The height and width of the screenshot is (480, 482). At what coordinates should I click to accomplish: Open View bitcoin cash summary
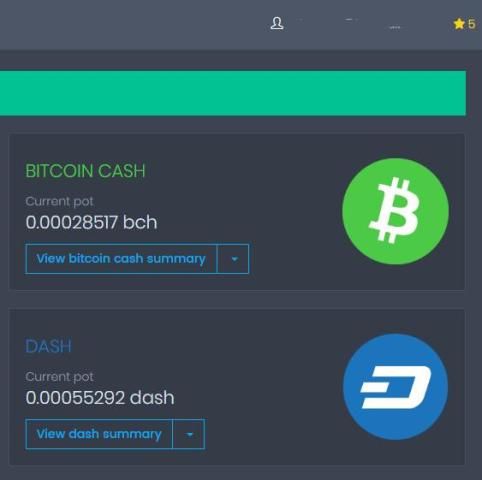pos(121,259)
